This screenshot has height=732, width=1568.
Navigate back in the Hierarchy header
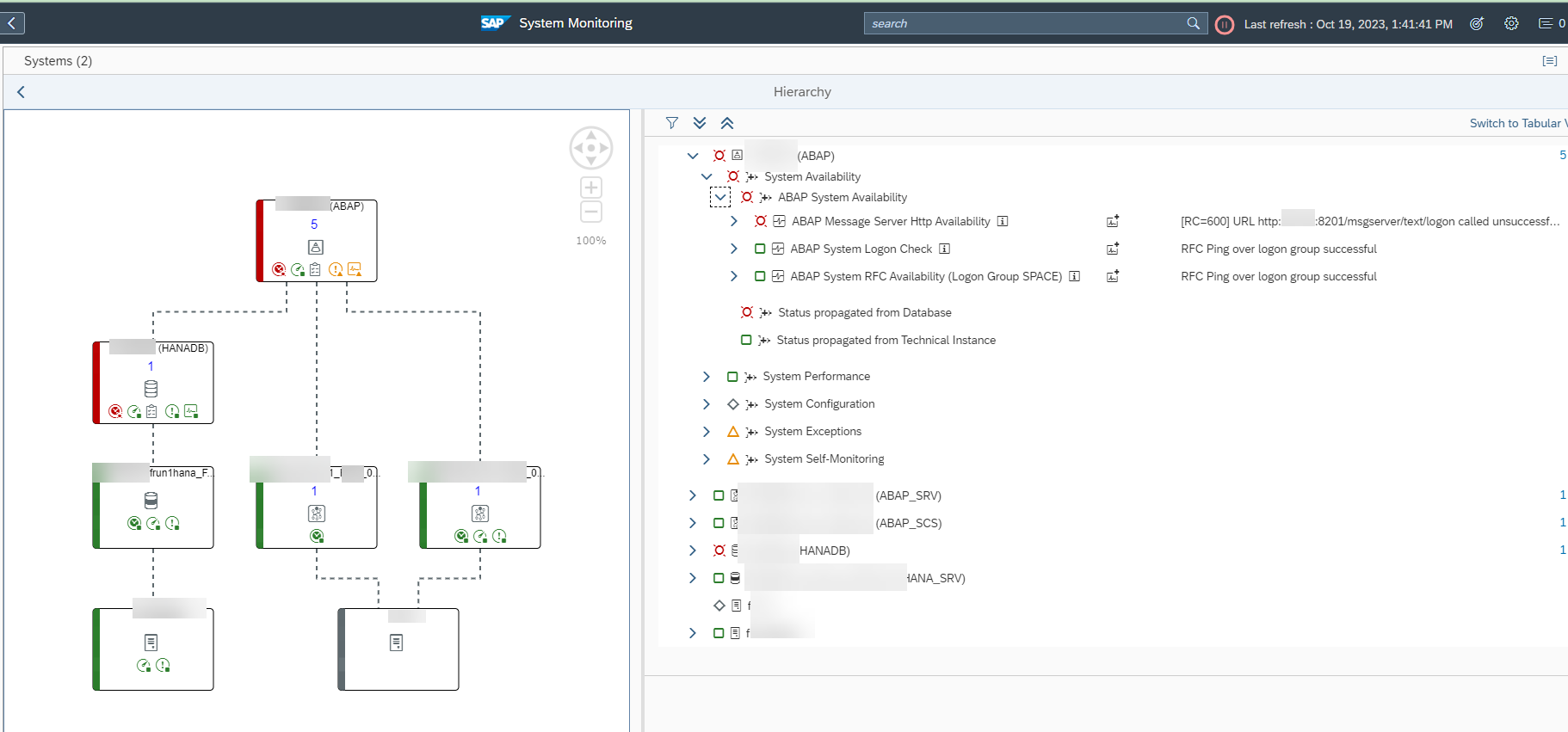21,92
